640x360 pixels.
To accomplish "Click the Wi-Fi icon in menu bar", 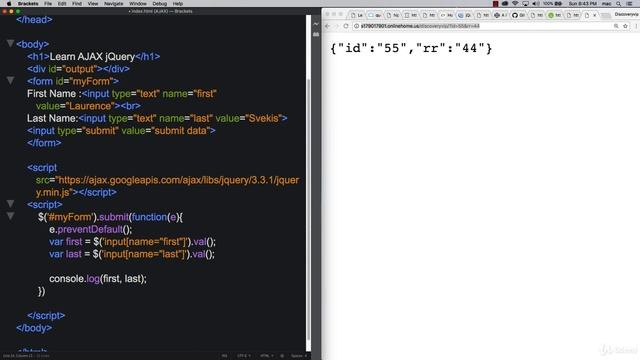I will [x=515, y=3].
